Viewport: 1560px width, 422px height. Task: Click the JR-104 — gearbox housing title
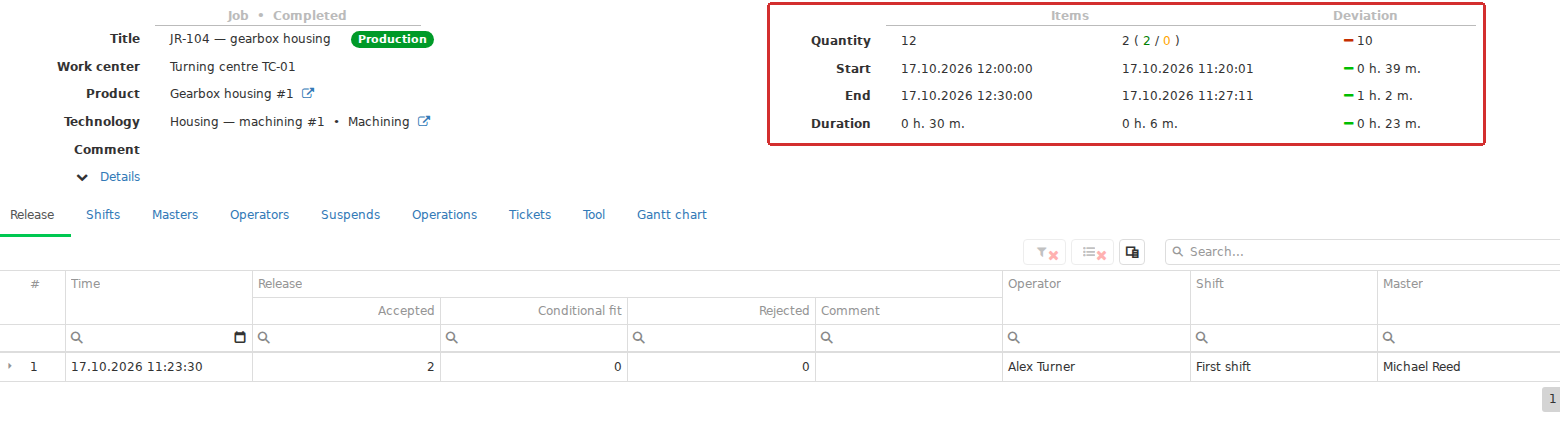pyautogui.click(x=250, y=39)
